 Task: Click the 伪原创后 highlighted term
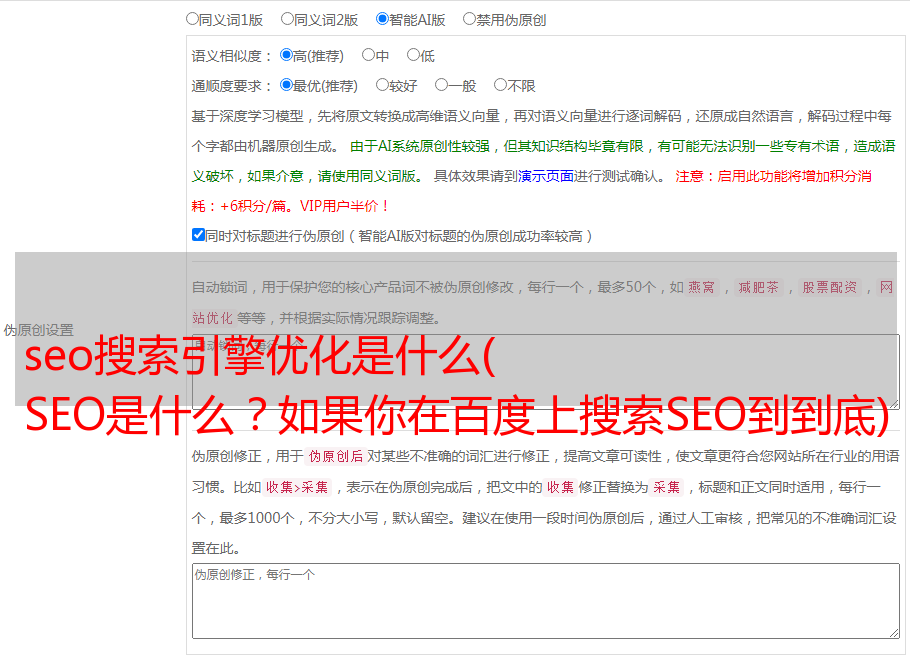tap(336, 456)
